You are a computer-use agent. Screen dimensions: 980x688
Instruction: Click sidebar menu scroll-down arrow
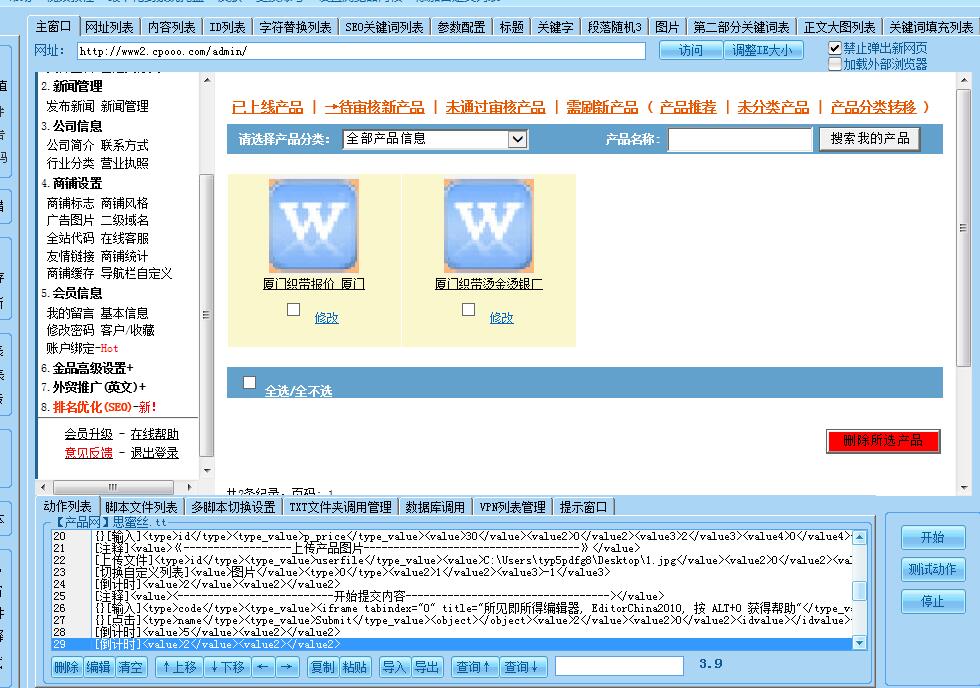coord(207,471)
